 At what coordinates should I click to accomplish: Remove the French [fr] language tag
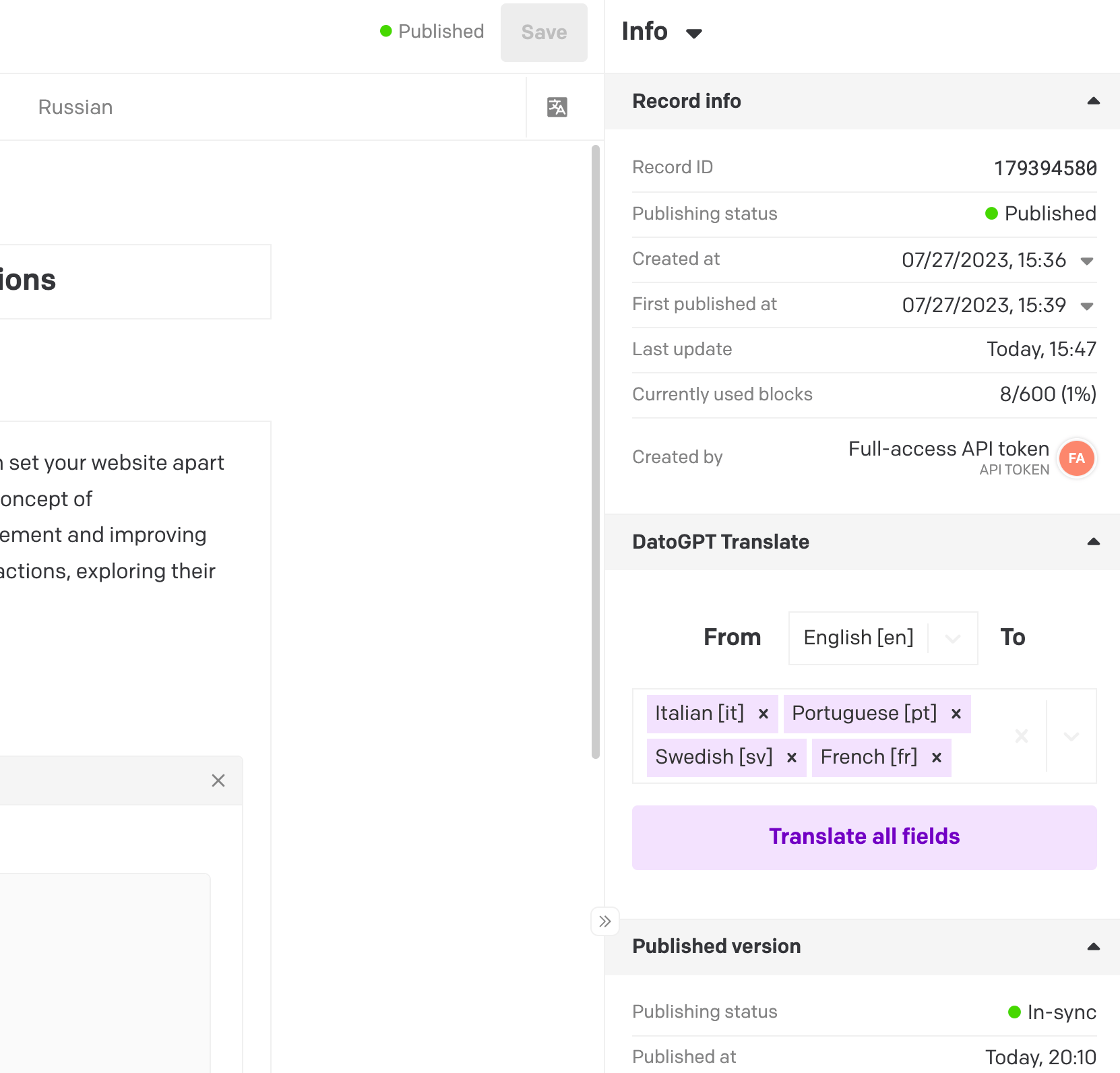[937, 758]
